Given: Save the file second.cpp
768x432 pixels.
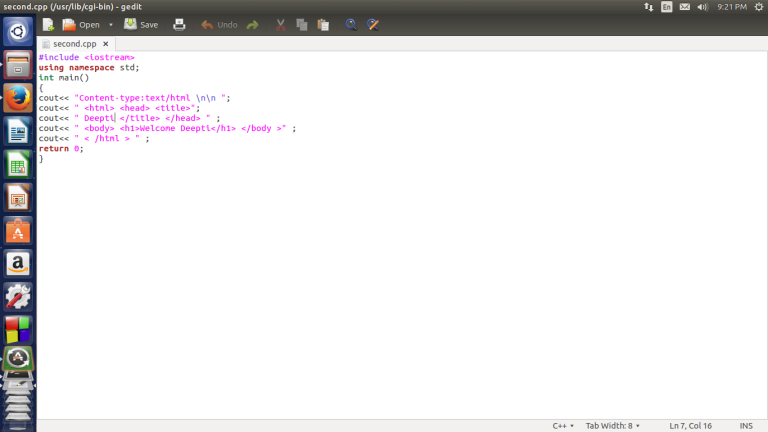Looking at the screenshot, I should click(141, 24).
